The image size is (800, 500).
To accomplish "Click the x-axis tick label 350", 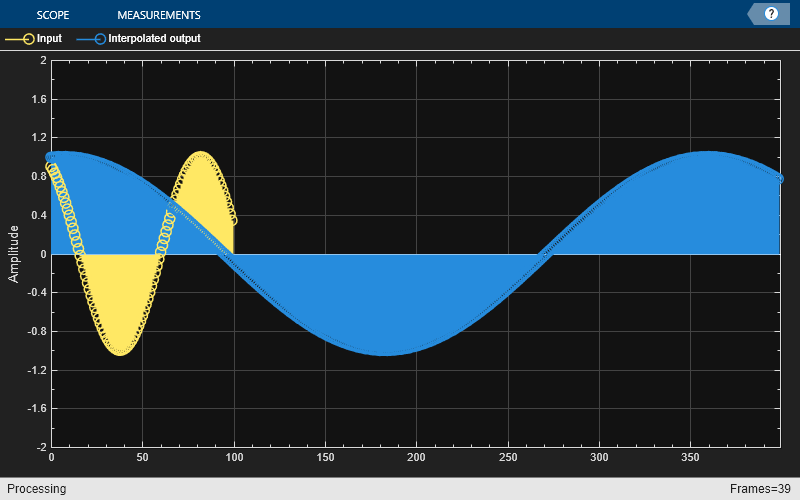I will pyautogui.click(x=690, y=457).
